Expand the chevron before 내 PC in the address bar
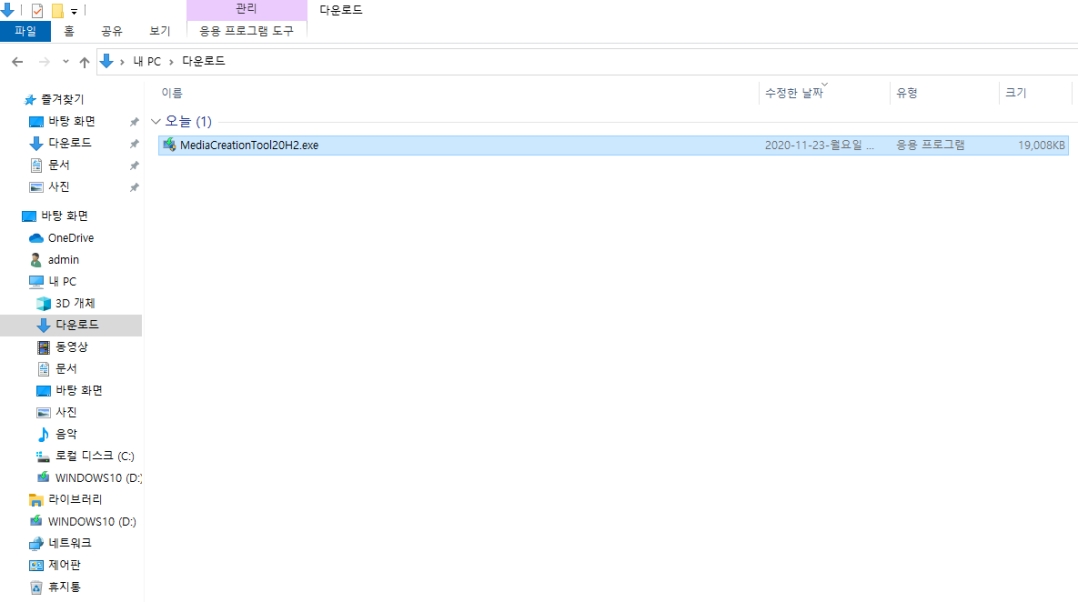This screenshot has height=602, width=1078. pos(122,62)
